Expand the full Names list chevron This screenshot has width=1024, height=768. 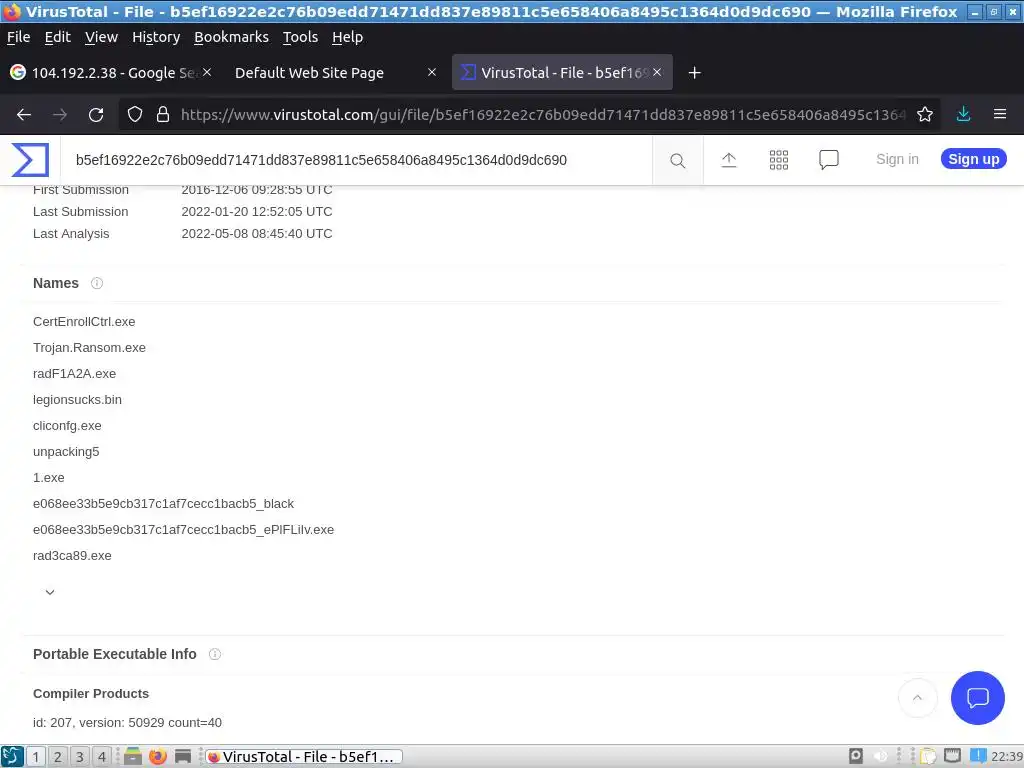point(50,592)
